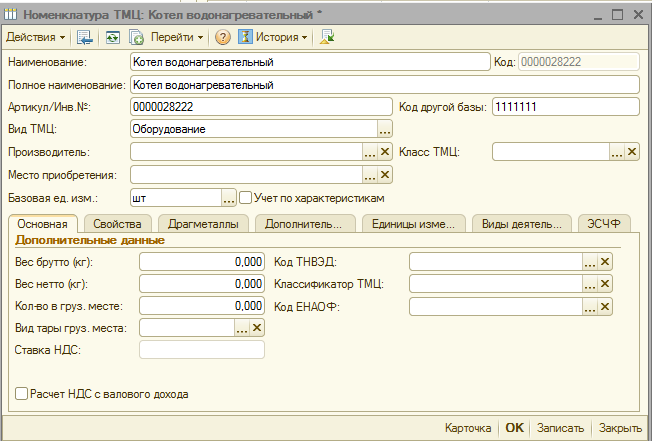Click the help question mark icon
Image resolution: width=652 pixels, height=441 pixels.
223,37
